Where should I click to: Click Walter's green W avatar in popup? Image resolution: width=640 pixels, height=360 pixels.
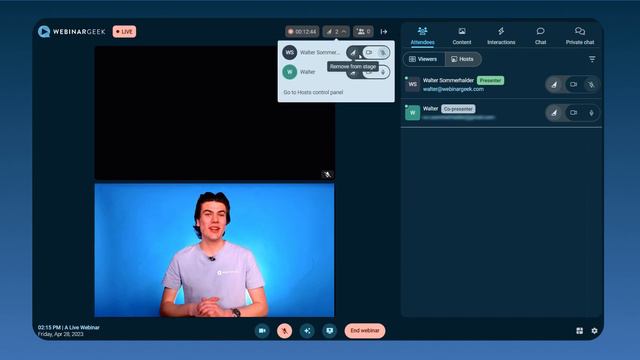290,72
